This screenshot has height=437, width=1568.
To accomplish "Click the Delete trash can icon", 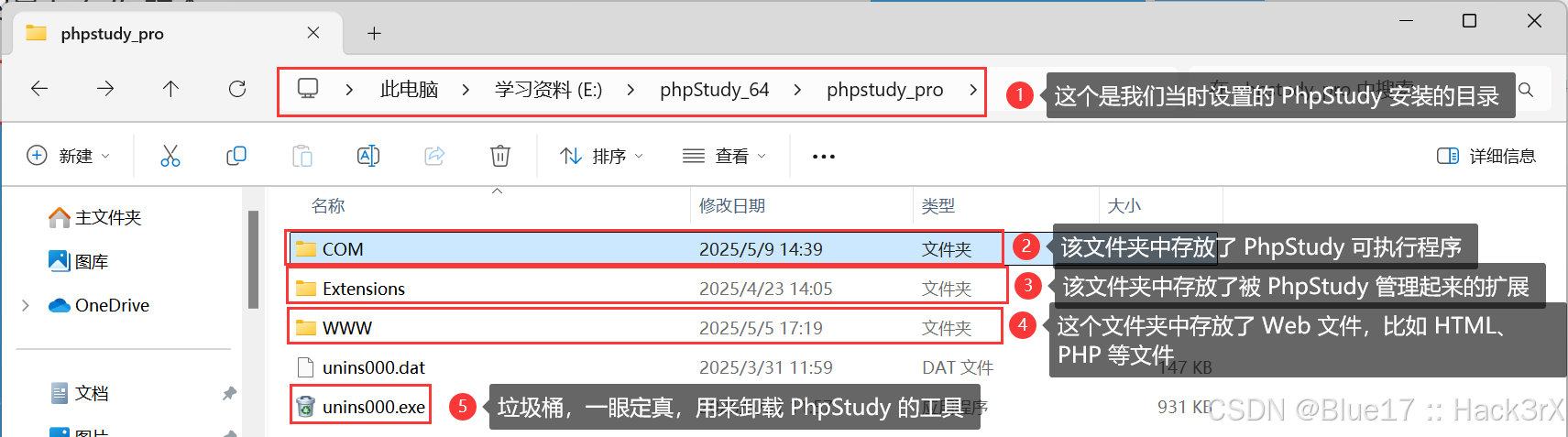I will point(500,156).
